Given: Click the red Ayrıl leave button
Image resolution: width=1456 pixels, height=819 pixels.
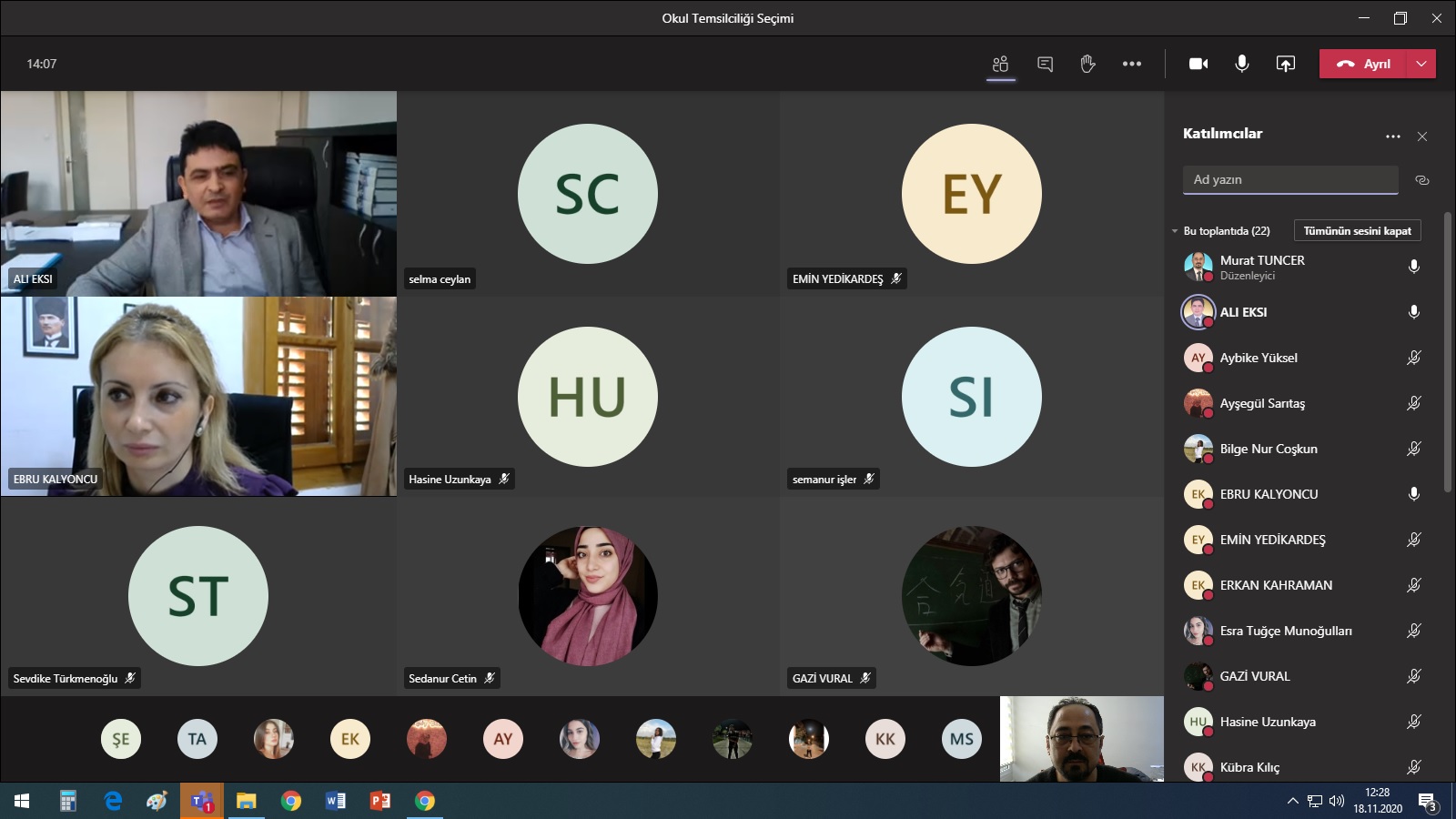Looking at the screenshot, I should (x=1363, y=64).
